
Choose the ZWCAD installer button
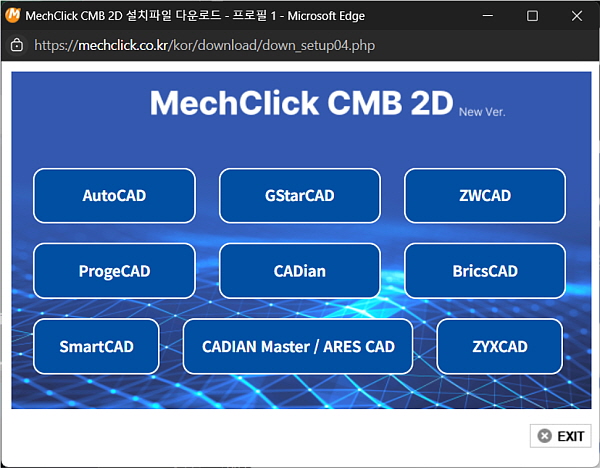coord(485,195)
